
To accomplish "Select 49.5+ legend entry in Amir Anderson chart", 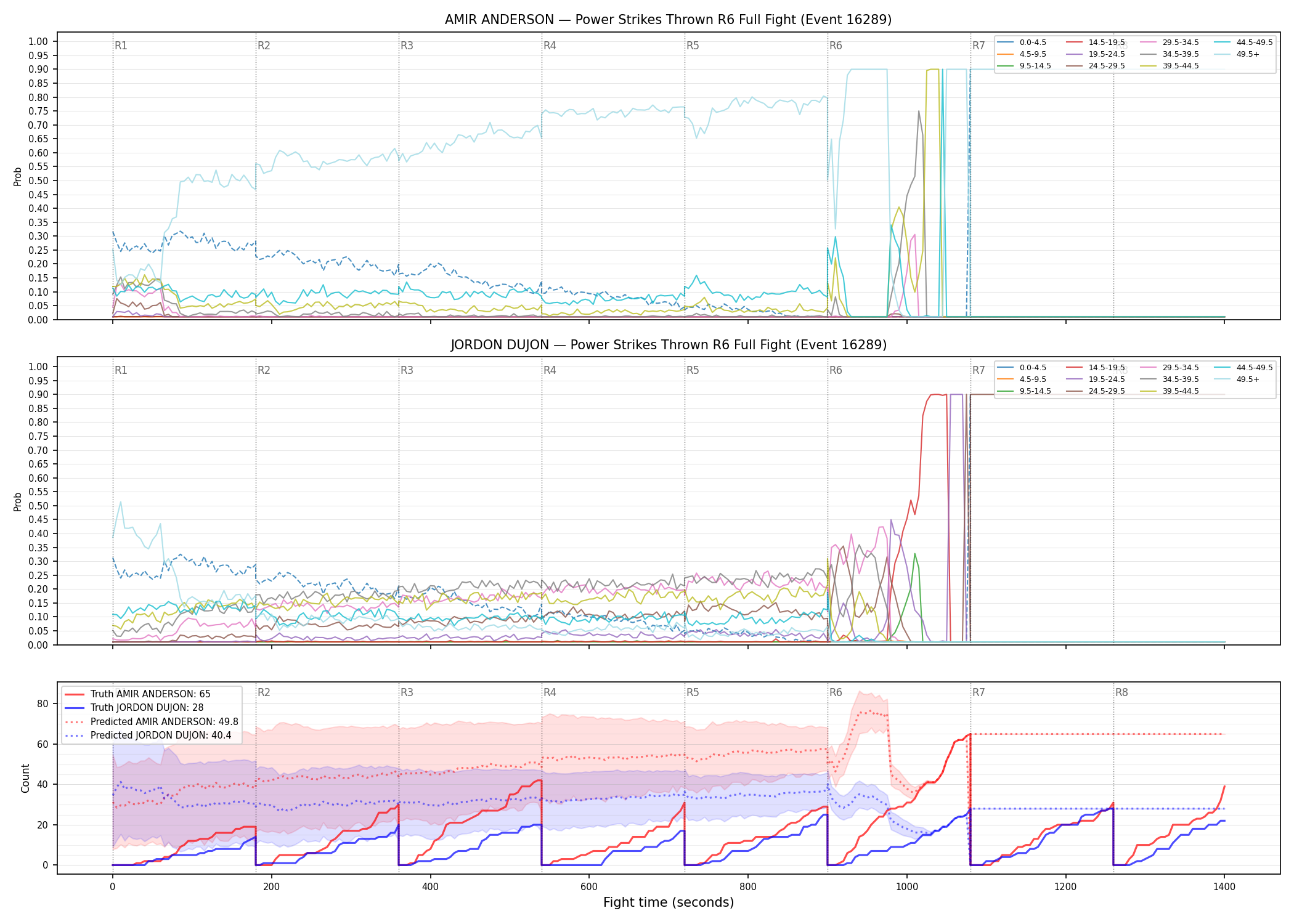I will tap(1237, 54).
